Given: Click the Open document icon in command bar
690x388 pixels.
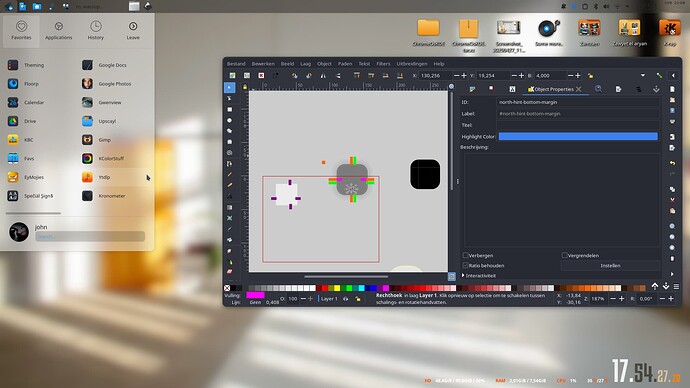Looking at the screenshot, I should pyautogui.click(x=672, y=100).
